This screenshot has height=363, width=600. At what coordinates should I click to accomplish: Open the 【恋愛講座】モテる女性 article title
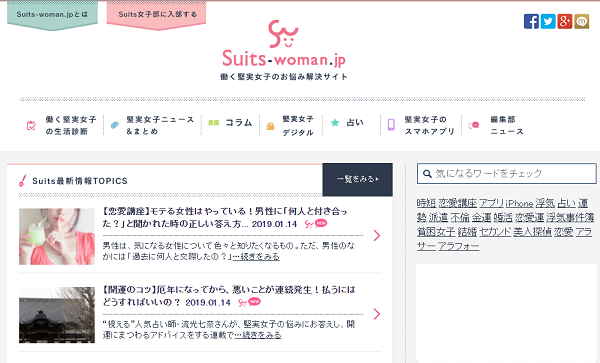pos(225,217)
